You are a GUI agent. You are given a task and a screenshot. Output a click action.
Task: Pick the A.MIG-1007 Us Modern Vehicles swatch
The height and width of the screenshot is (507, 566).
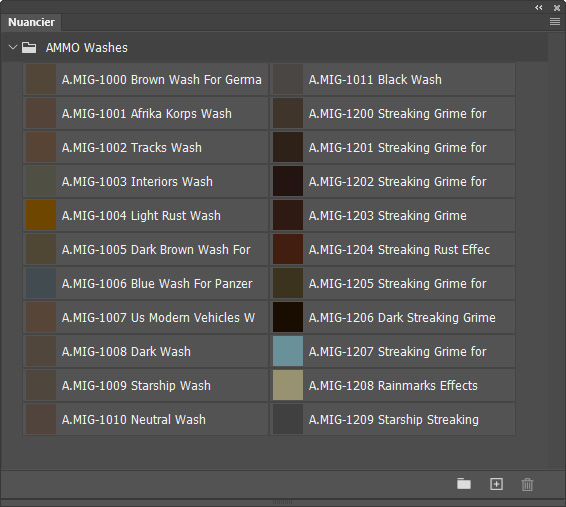tap(41, 317)
